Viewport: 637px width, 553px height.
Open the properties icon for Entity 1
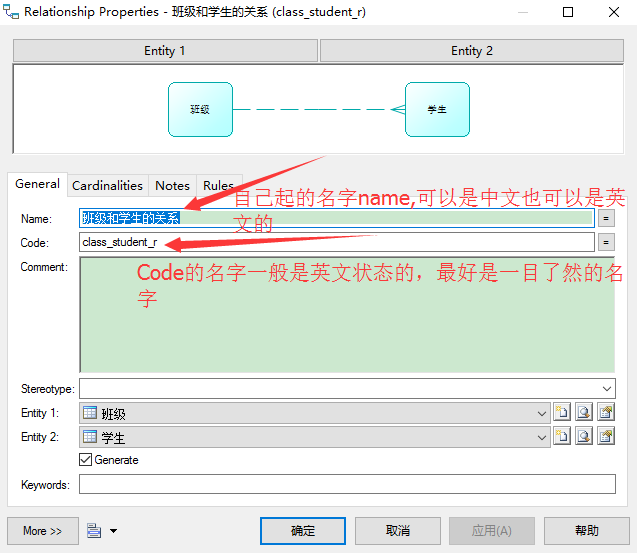tap(606, 413)
